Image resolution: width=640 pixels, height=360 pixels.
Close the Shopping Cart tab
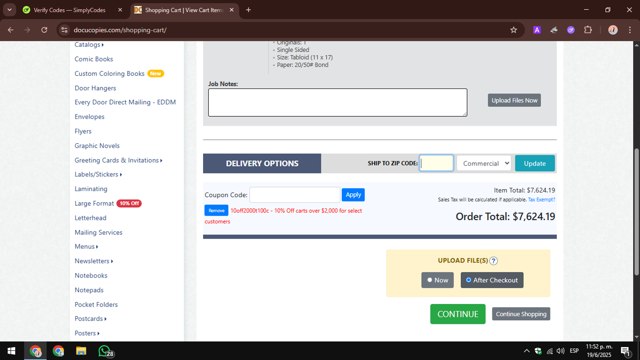click(x=231, y=10)
